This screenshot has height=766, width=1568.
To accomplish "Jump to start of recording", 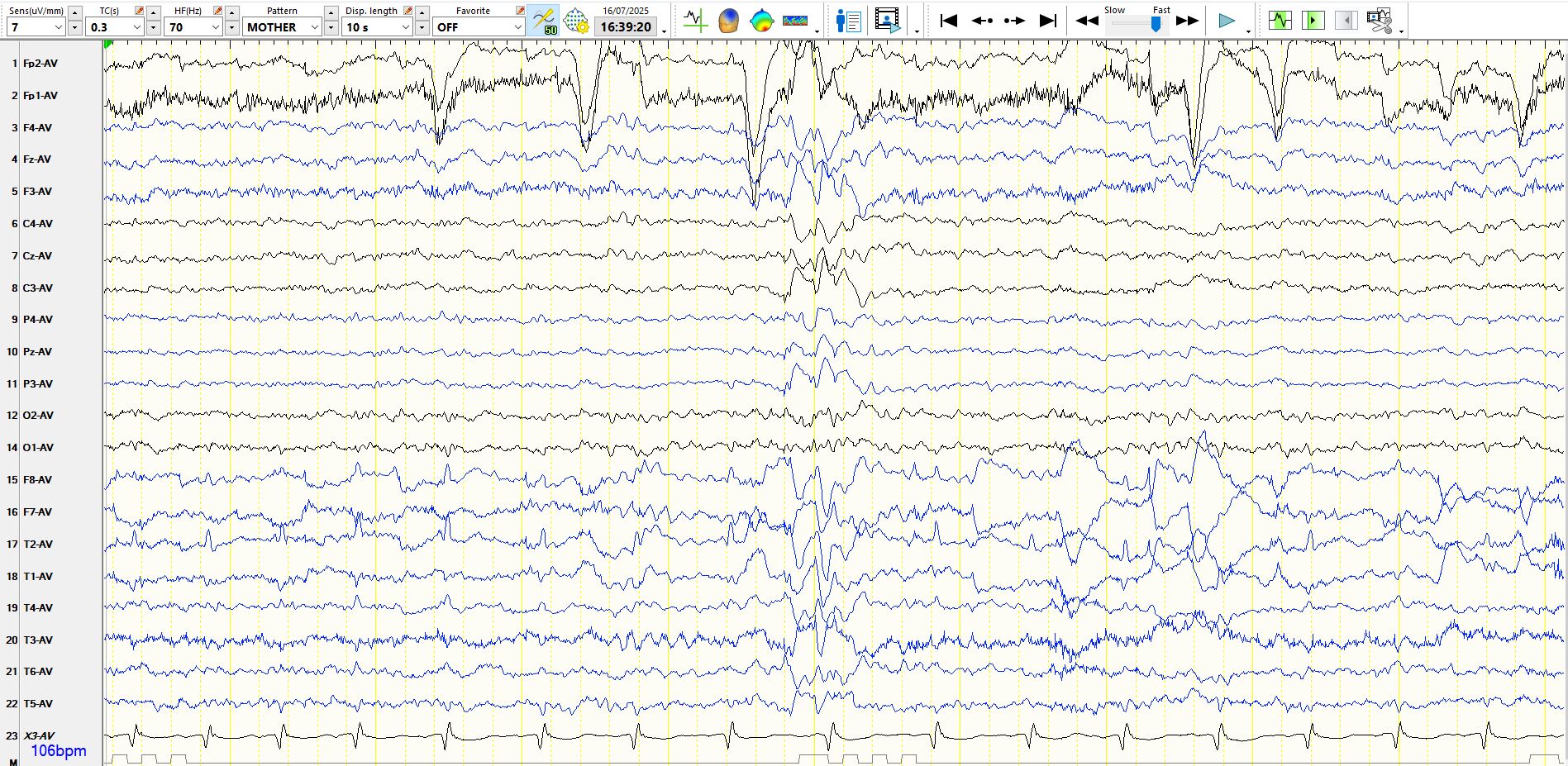I will [x=949, y=21].
